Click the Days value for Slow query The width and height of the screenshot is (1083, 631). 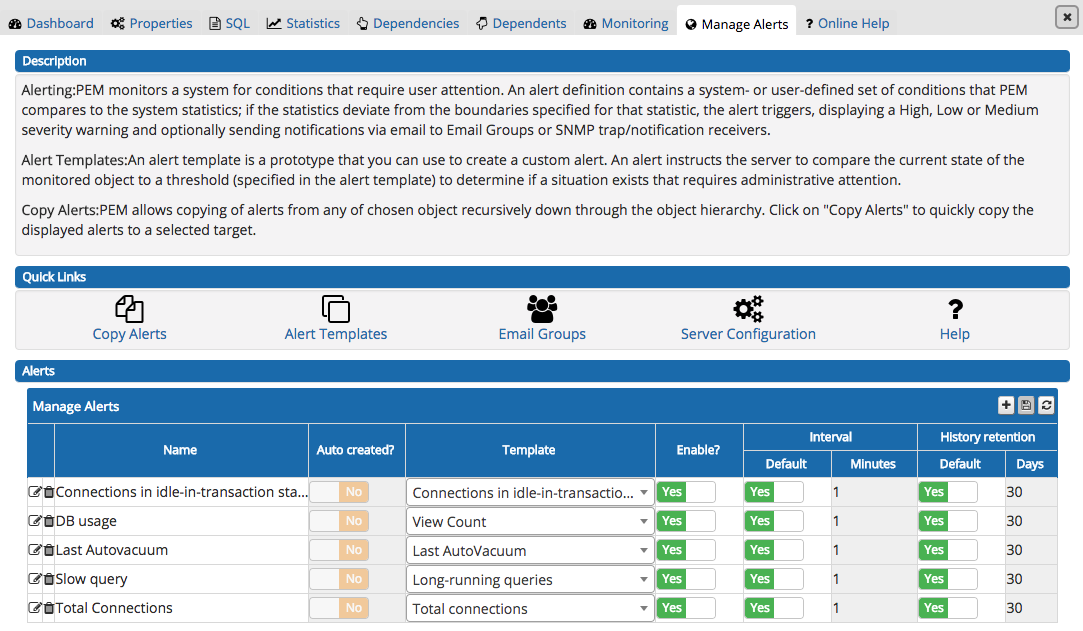pos(1030,579)
